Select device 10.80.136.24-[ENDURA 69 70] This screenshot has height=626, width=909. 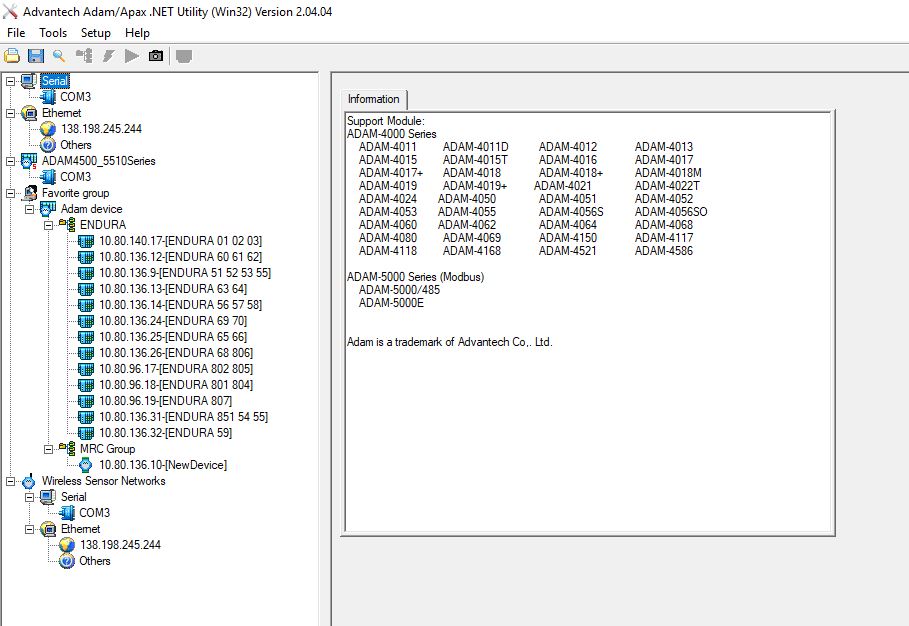pos(173,321)
